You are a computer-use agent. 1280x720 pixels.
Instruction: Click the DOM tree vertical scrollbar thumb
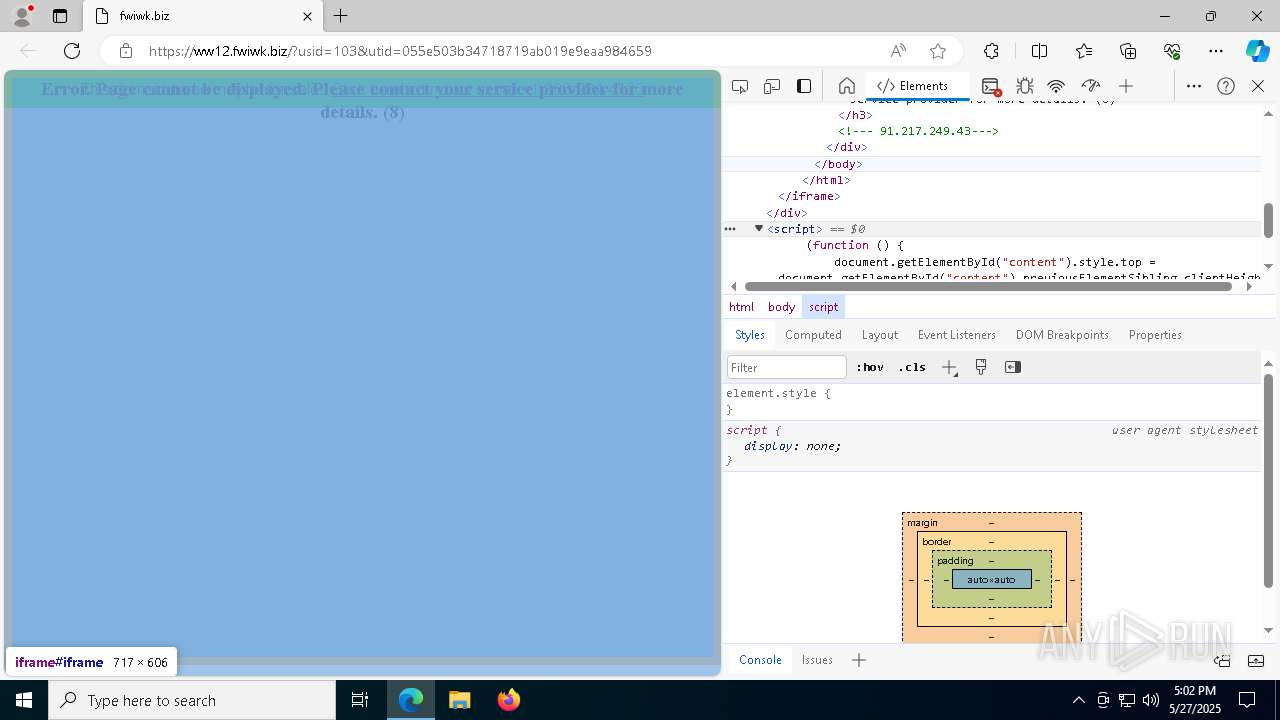pos(1268,220)
